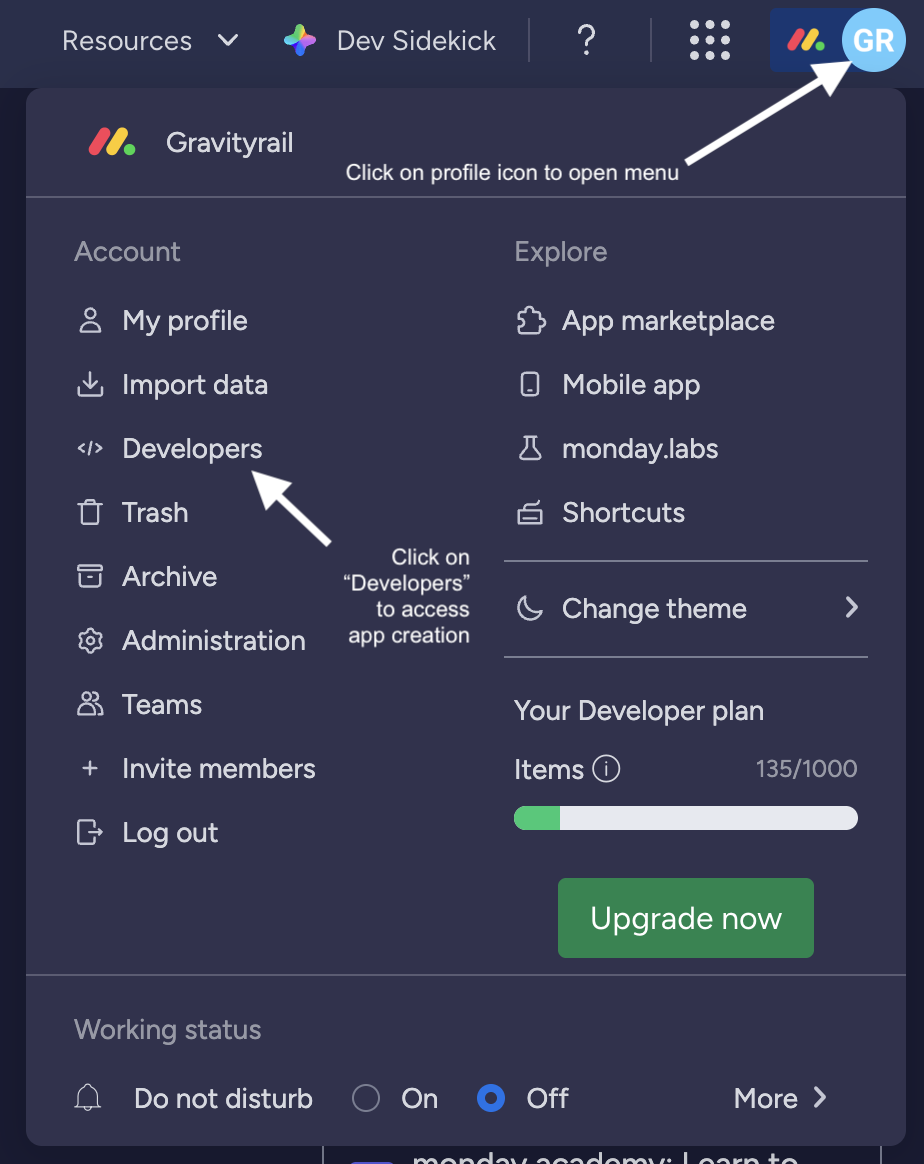This screenshot has height=1164, width=924.
Task: Open the monday.com apps grid icon
Action: tap(709, 40)
